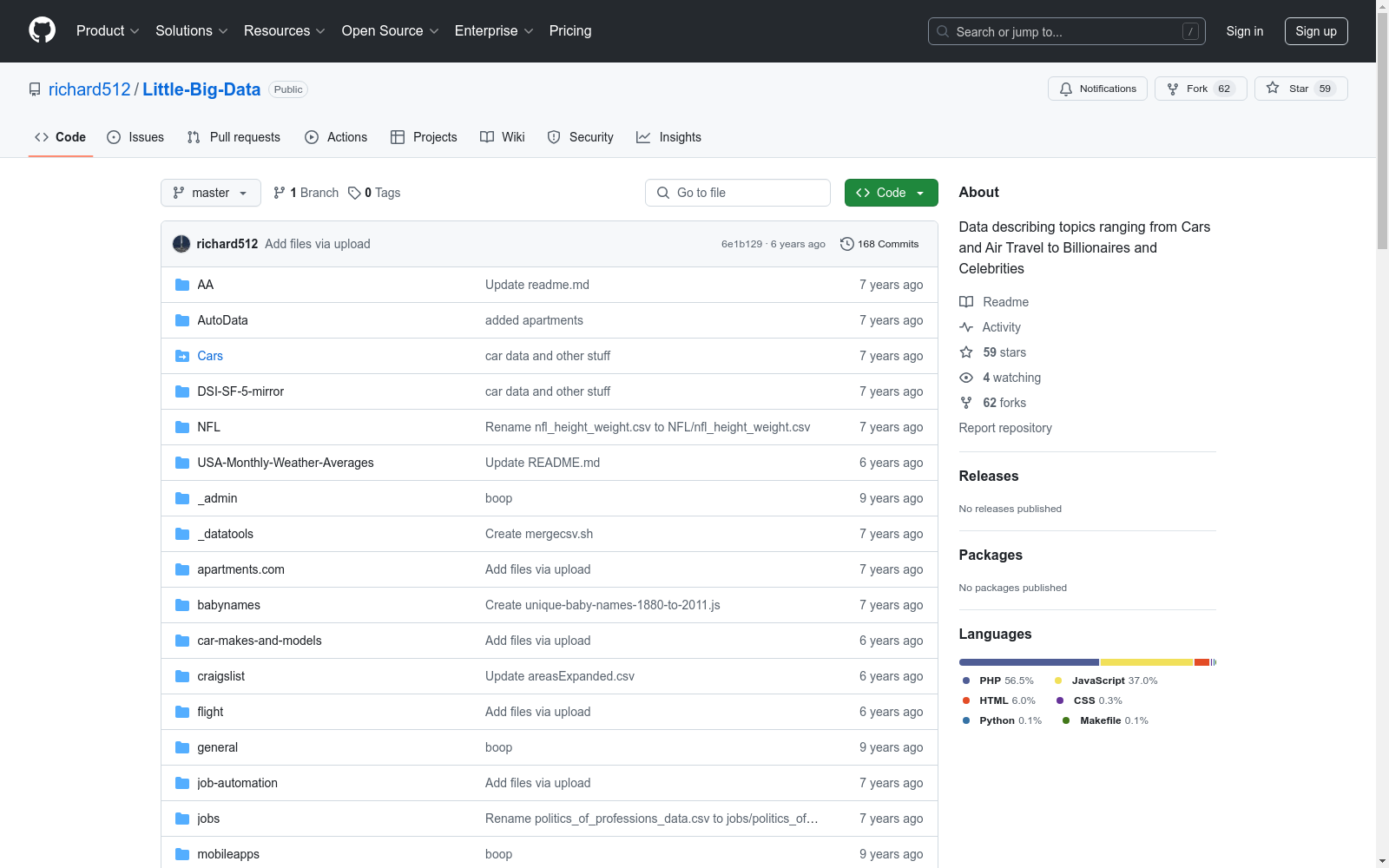Click the folder icon beside AutoData
This screenshot has width=1389, height=868.
pyautogui.click(x=182, y=320)
